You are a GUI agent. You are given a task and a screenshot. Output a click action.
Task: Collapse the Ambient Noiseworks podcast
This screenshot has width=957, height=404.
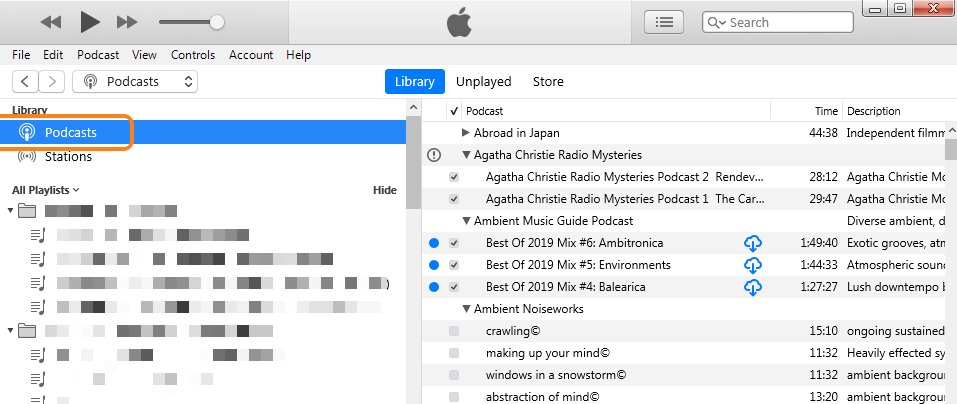point(466,309)
